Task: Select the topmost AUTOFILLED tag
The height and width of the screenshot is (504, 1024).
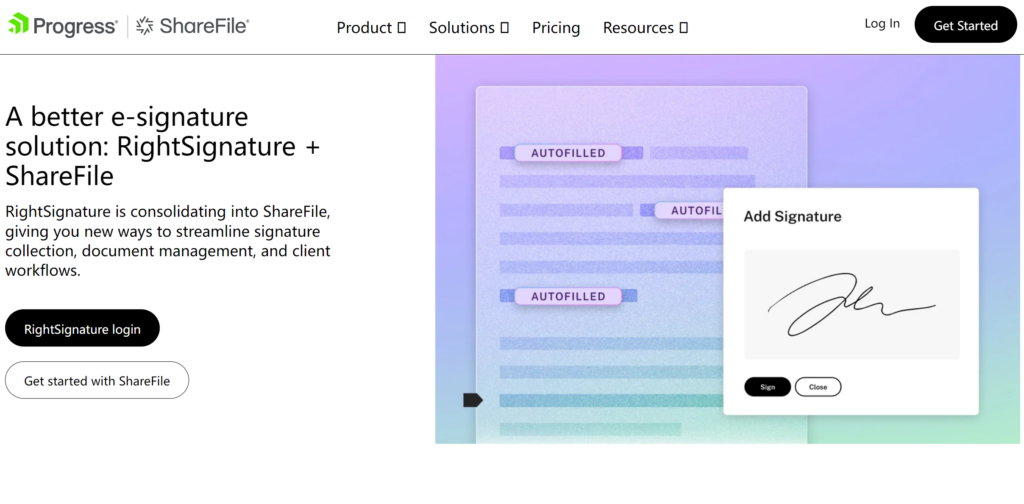Action: (x=567, y=153)
